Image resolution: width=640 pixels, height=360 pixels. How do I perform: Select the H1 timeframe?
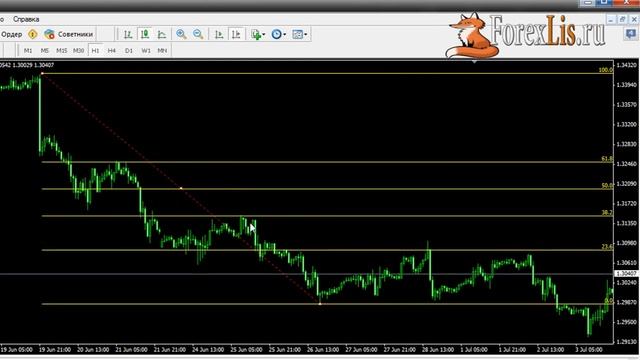click(95, 51)
